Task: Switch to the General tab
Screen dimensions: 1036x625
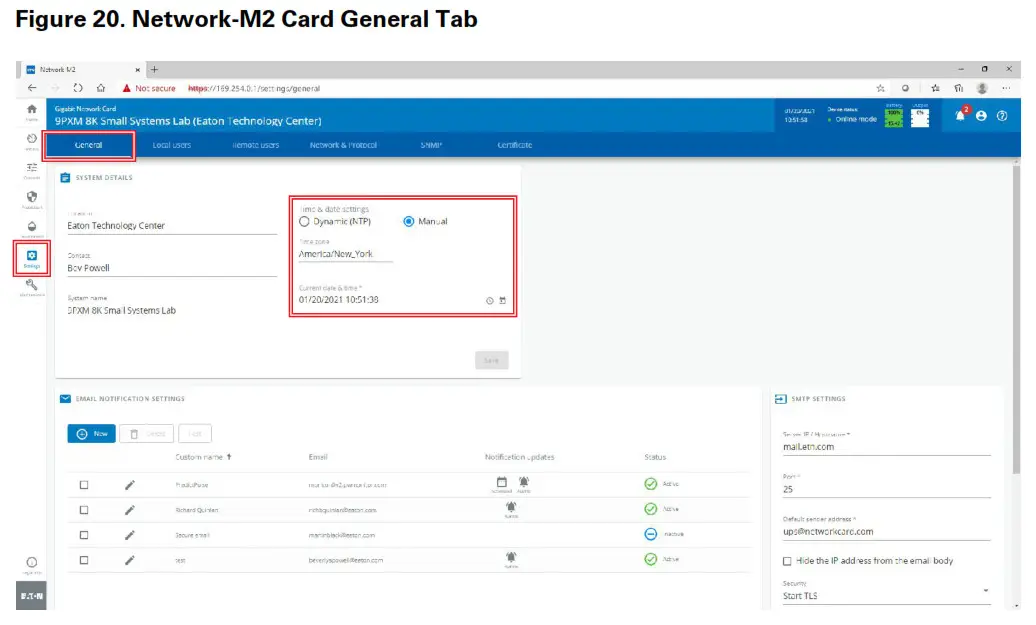Action: [x=89, y=145]
